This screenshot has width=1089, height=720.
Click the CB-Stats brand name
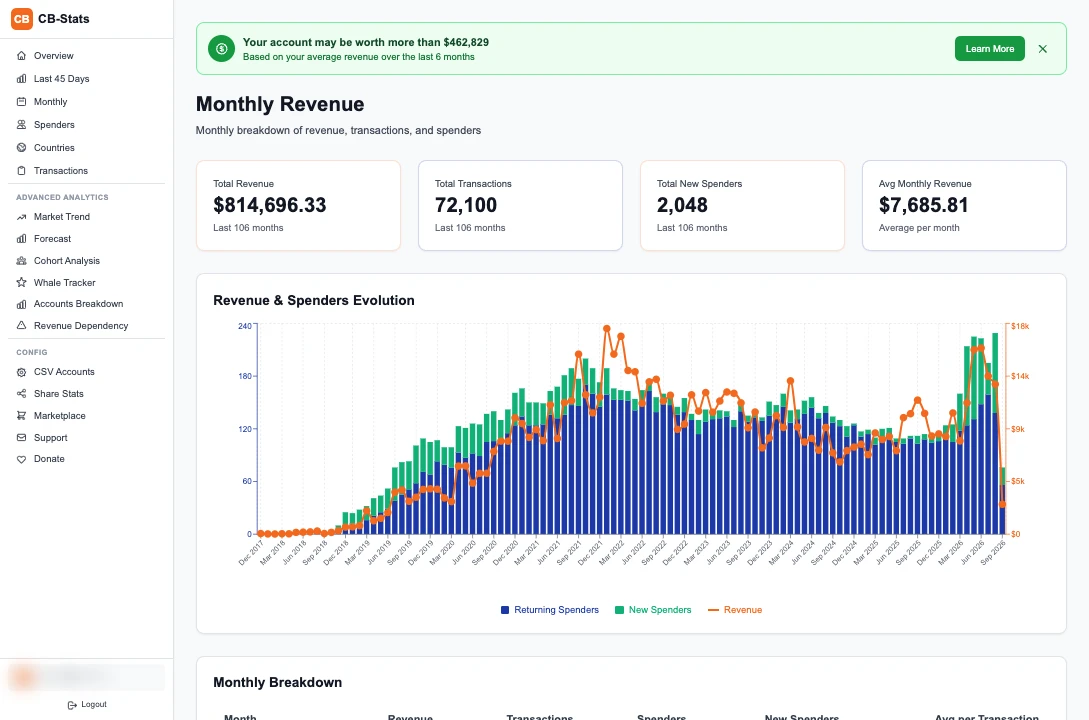coord(63,19)
